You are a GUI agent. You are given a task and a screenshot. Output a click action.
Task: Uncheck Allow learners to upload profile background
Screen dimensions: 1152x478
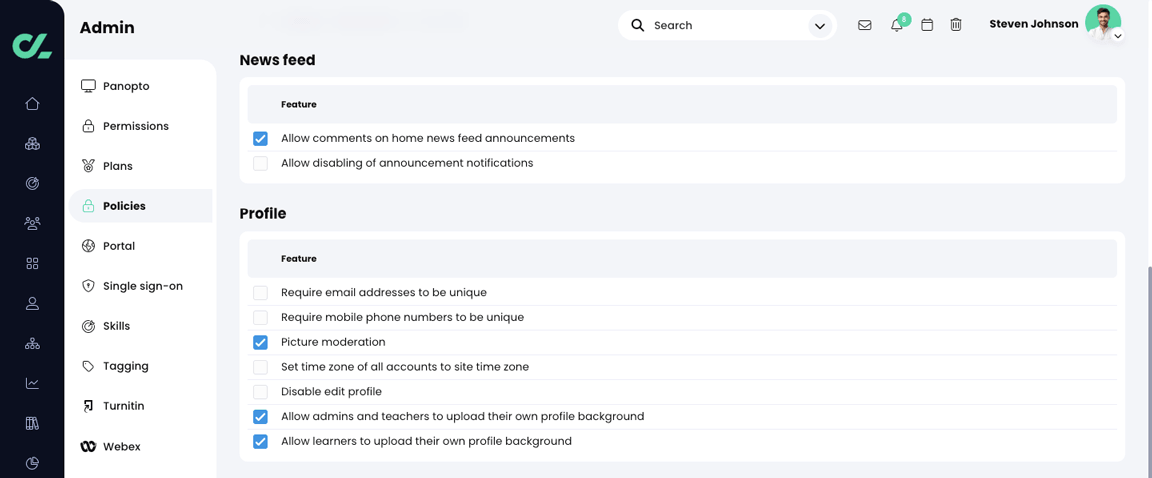click(260, 441)
